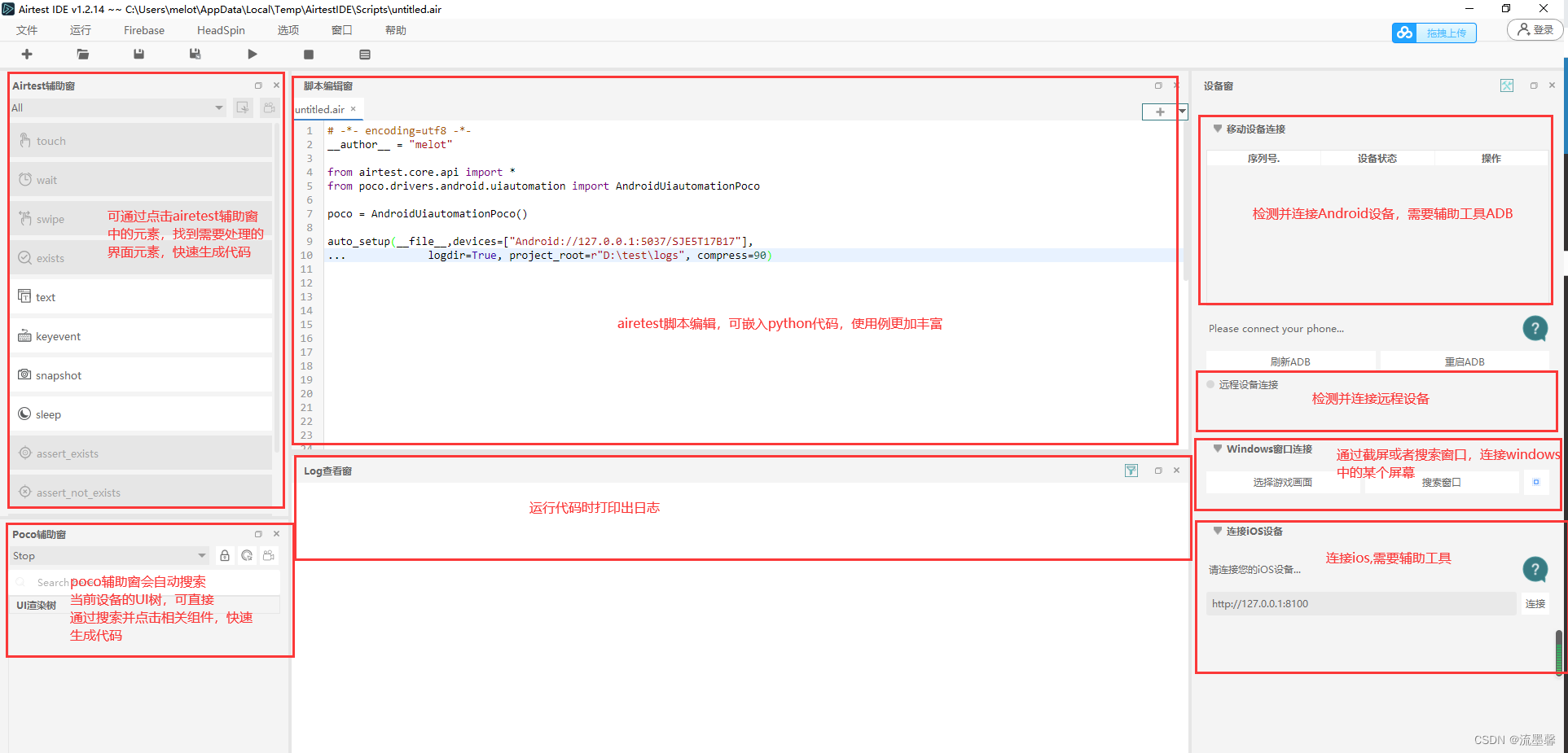
Task: Click the 重启ADB button
Action: coord(1465,361)
